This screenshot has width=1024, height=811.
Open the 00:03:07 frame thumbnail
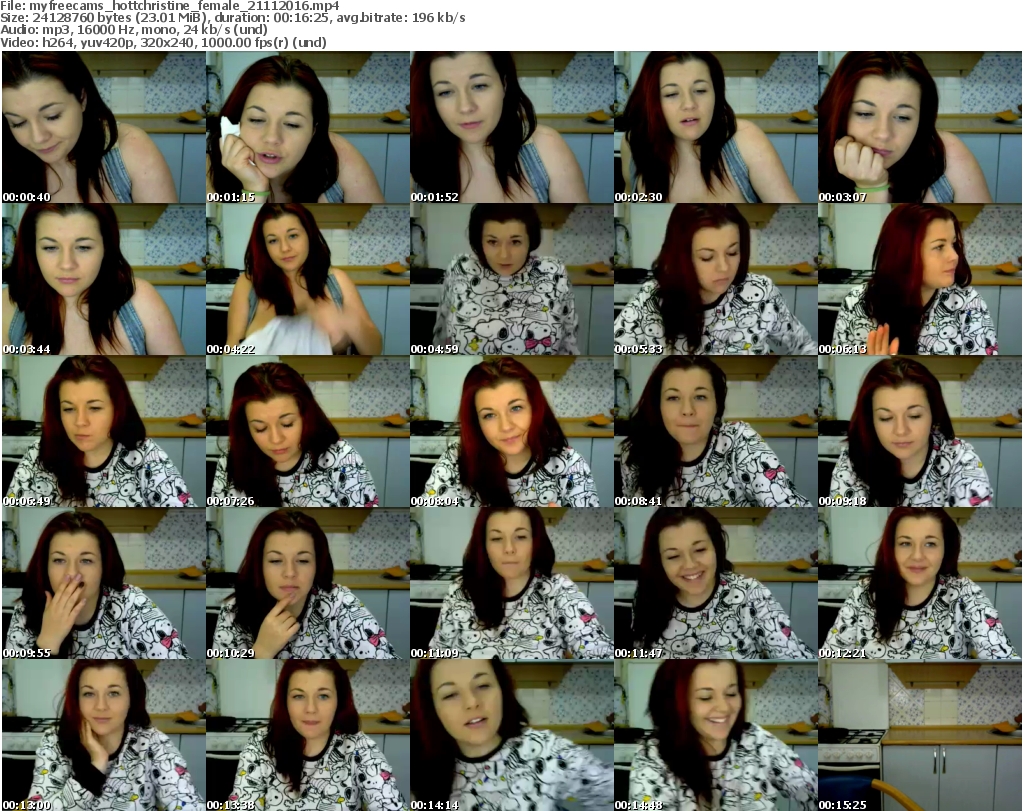coord(920,127)
